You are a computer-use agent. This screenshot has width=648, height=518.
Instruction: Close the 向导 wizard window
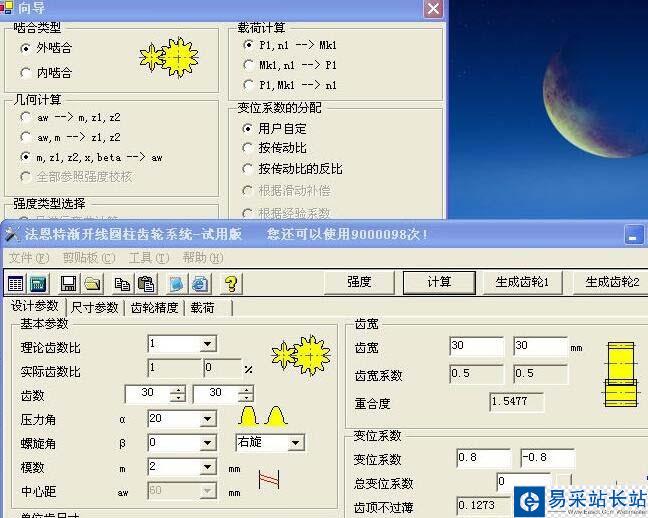pyautogui.click(x=433, y=8)
